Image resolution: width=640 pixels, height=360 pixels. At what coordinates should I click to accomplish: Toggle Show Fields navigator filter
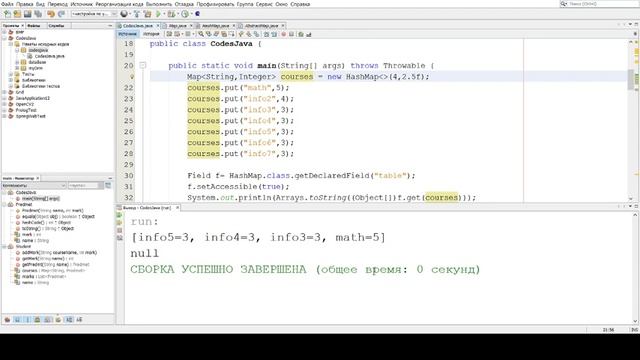pos(18,320)
